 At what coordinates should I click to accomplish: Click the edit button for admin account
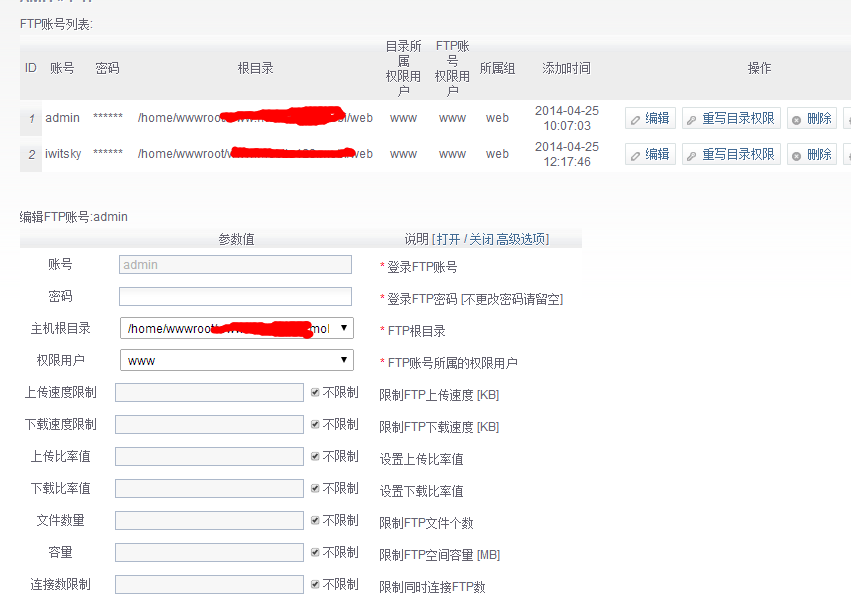tap(650, 118)
